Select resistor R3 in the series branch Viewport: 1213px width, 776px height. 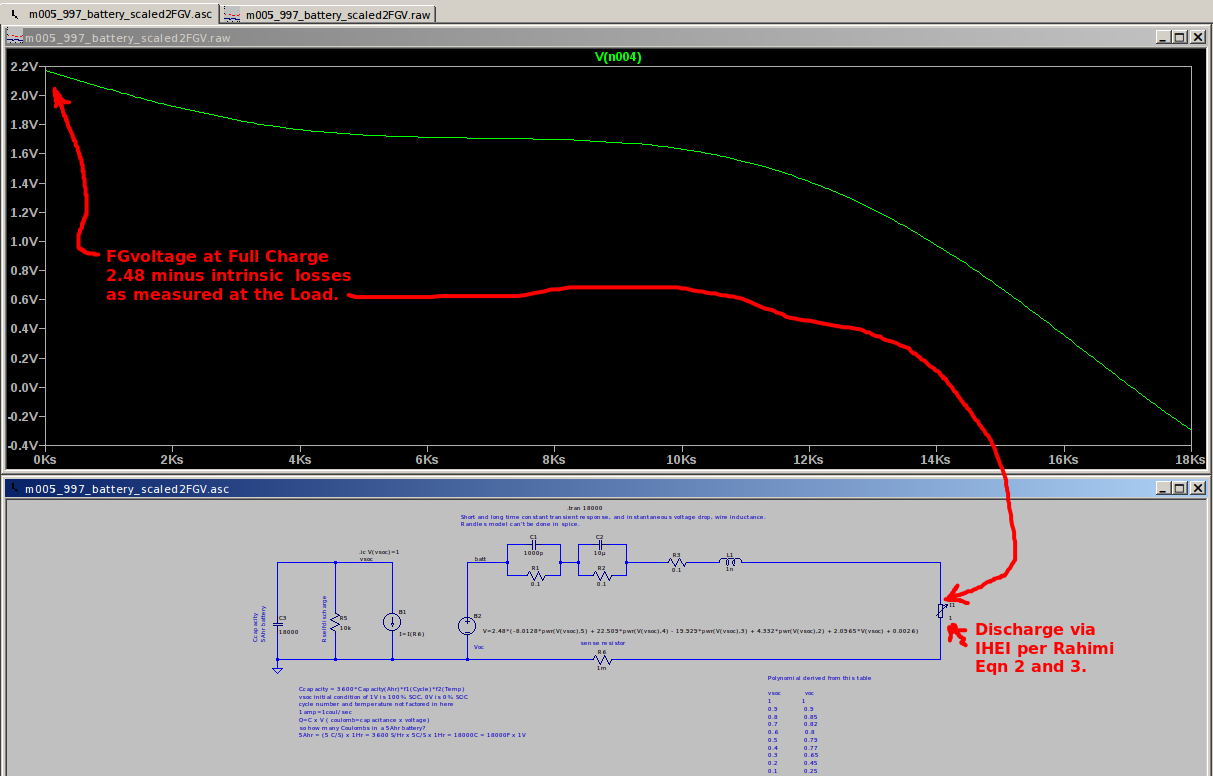point(676,563)
